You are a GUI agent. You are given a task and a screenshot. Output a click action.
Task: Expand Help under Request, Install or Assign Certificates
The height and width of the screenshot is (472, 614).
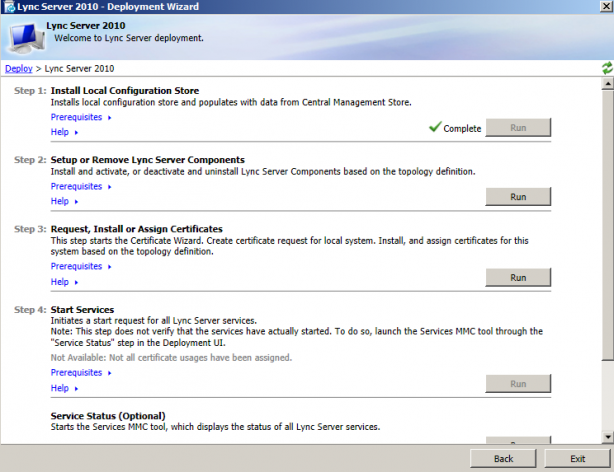pyautogui.click(x=64, y=282)
